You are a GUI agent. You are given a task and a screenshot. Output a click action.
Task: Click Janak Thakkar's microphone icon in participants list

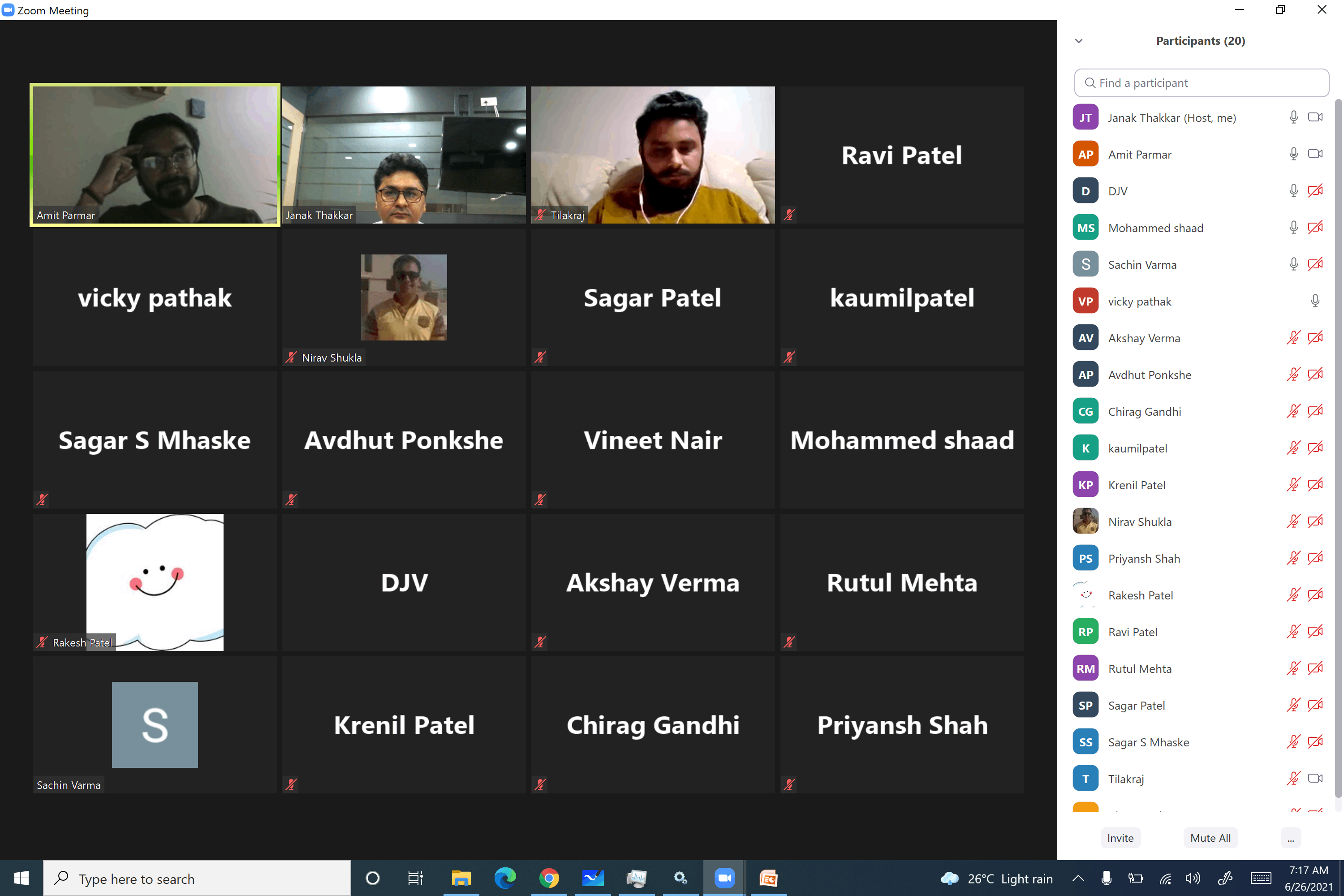tap(1293, 117)
